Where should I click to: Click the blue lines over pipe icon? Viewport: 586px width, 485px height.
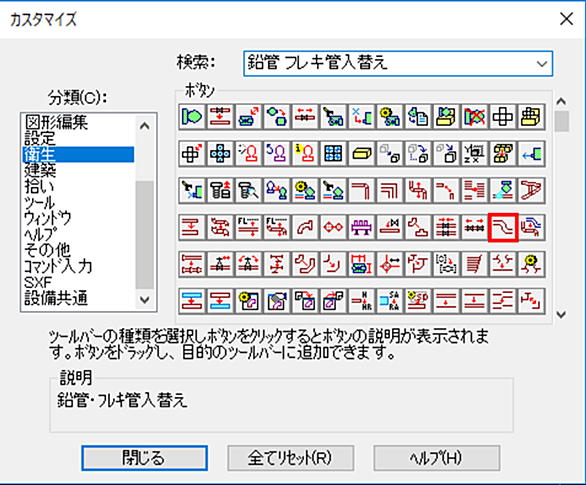click(x=531, y=228)
